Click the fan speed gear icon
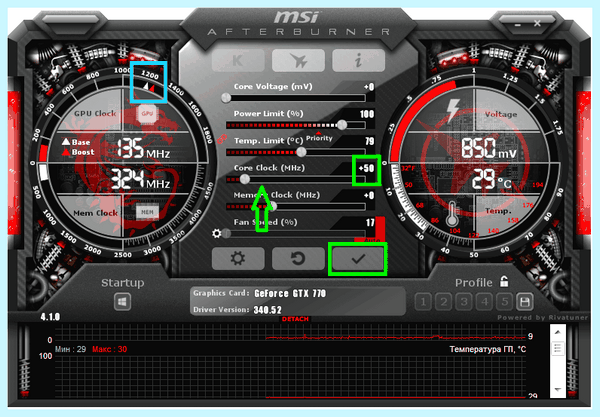Image resolution: width=600 pixels, height=417 pixels. click(217, 233)
